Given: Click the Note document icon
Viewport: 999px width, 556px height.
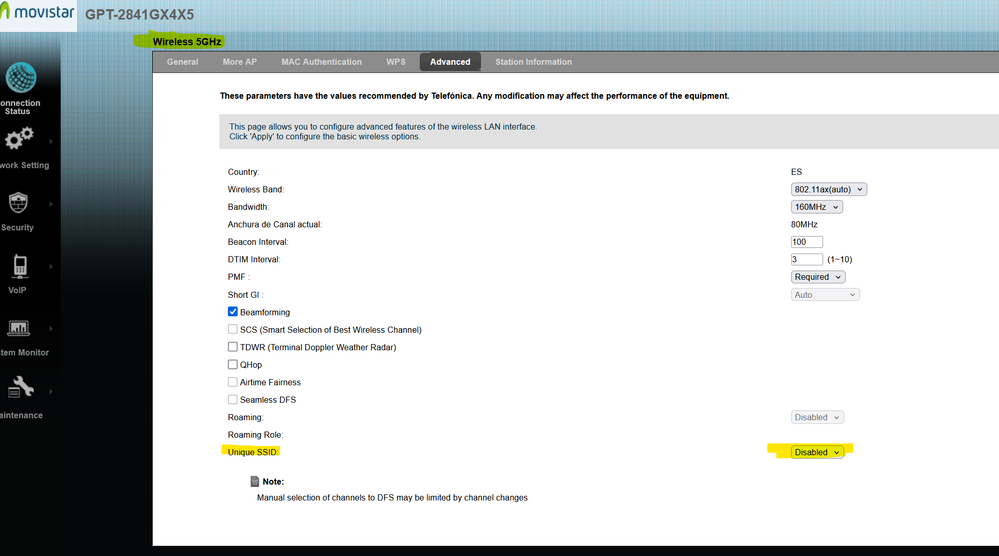Looking at the screenshot, I should click(x=255, y=481).
